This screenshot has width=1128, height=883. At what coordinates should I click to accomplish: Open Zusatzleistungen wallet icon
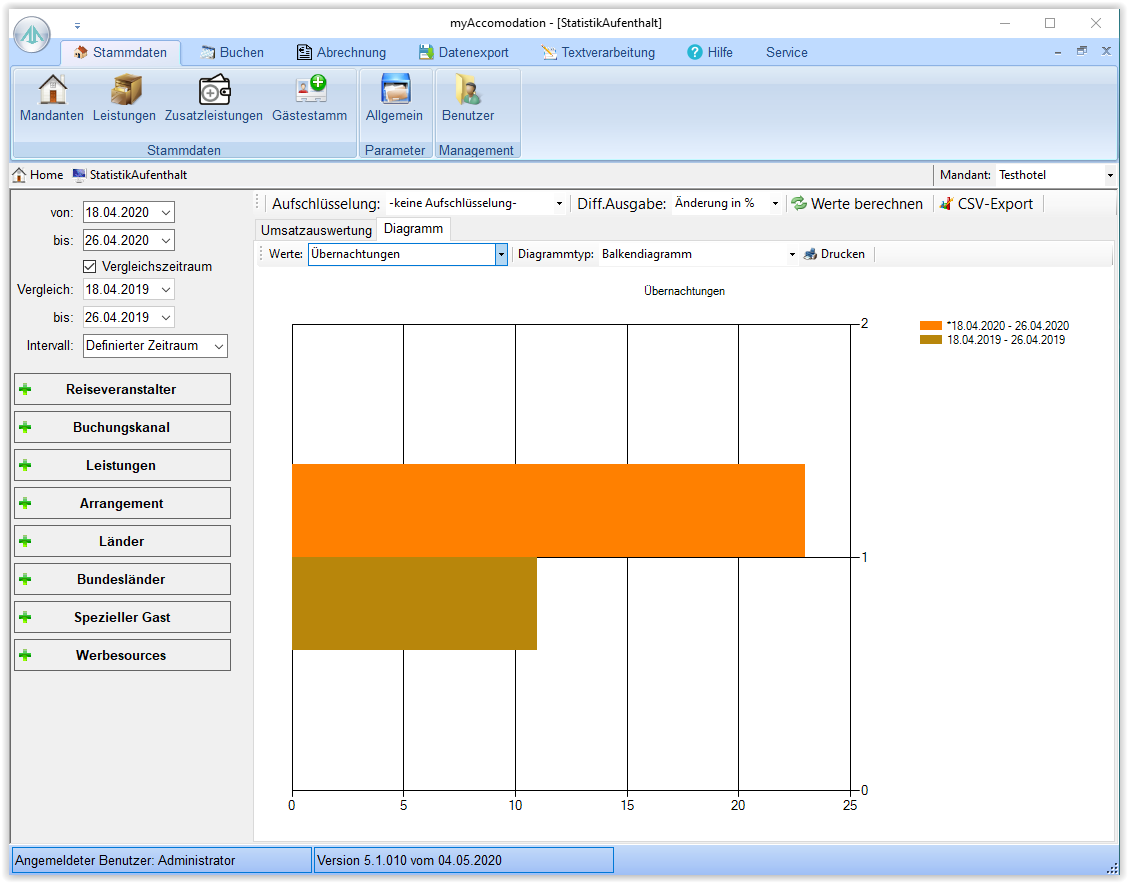214,90
